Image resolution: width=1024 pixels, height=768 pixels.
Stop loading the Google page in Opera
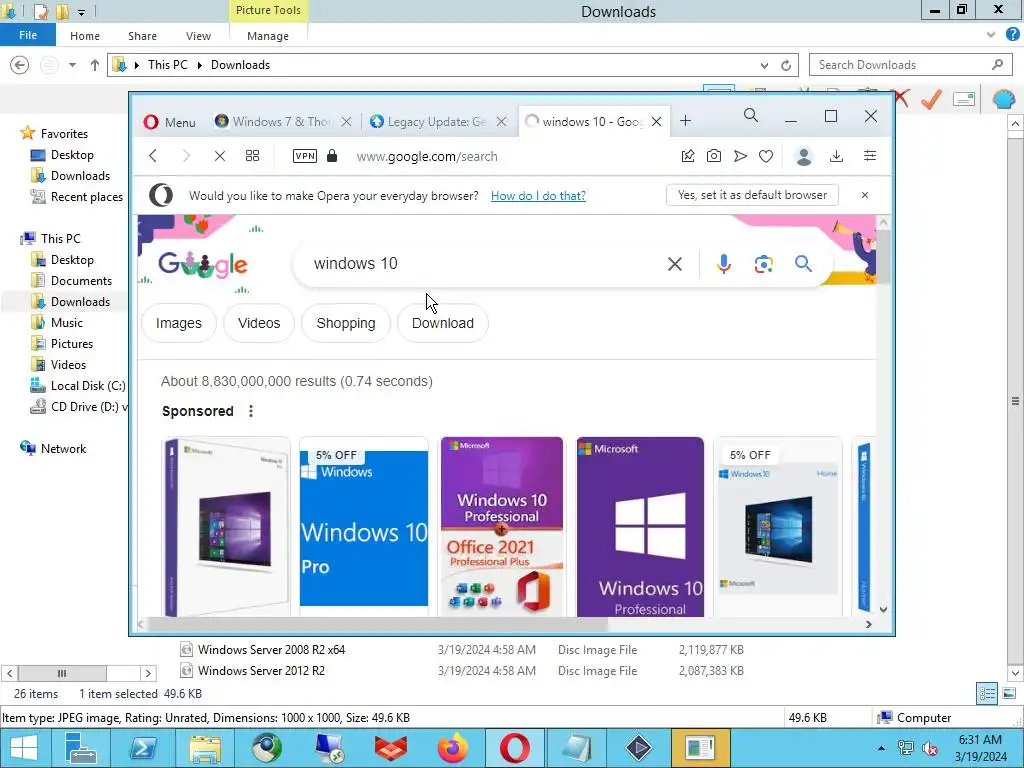click(x=219, y=156)
